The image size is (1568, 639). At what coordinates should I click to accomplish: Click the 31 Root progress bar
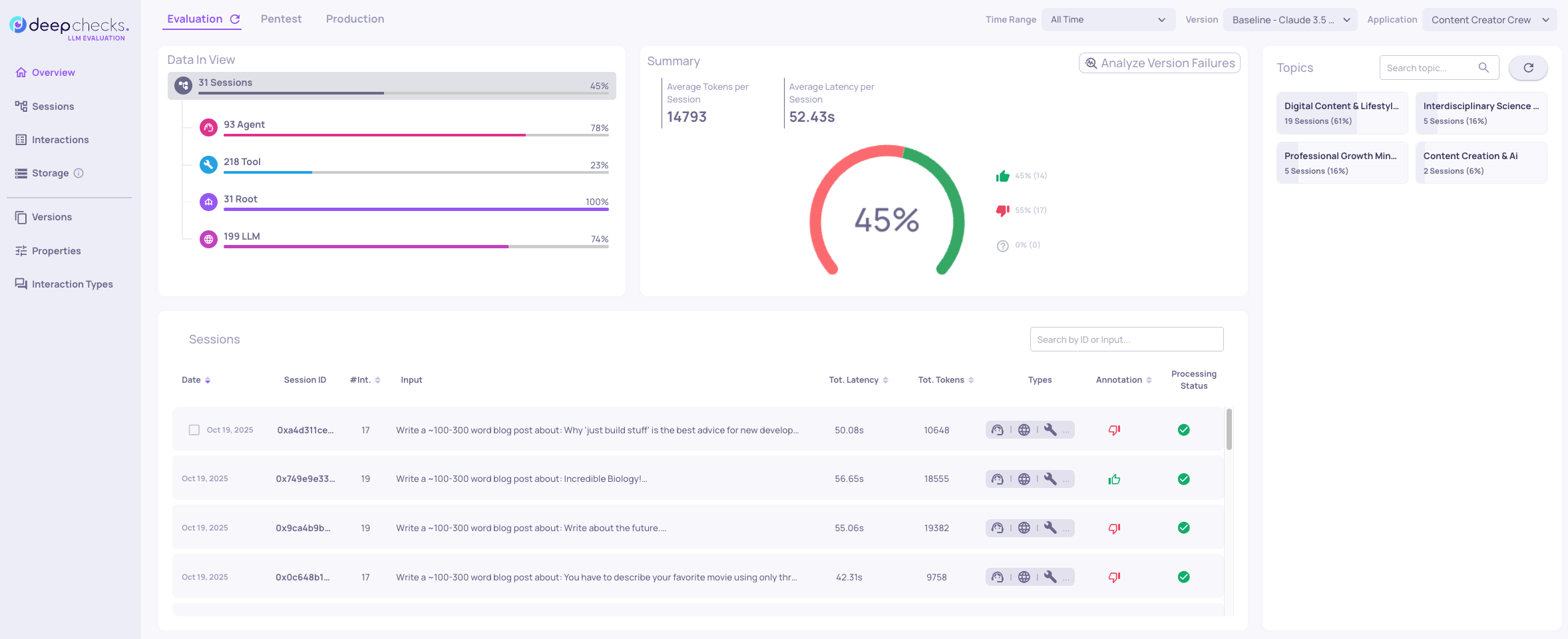[x=416, y=210]
